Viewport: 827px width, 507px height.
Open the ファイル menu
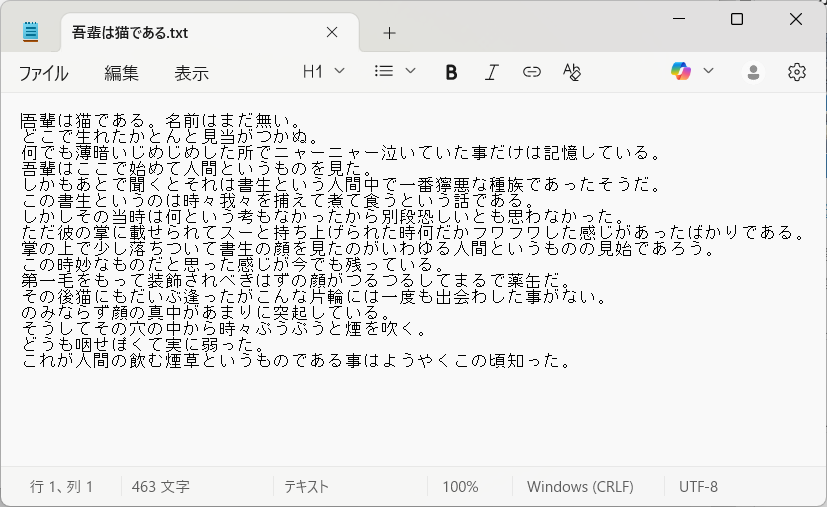click(x=43, y=73)
